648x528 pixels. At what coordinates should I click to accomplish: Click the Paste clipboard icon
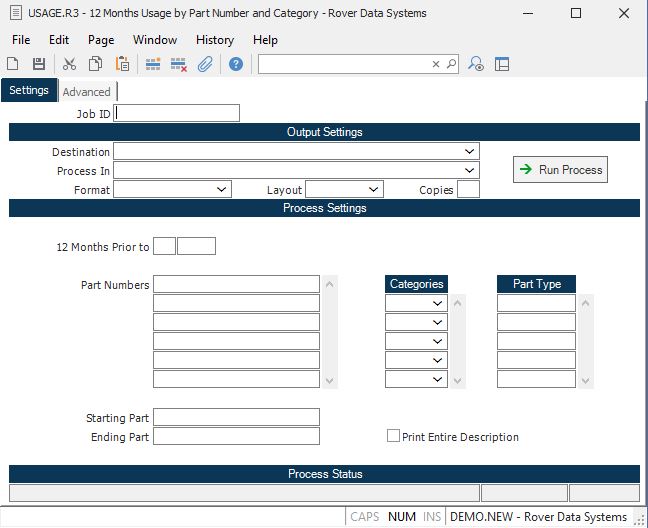point(122,64)
